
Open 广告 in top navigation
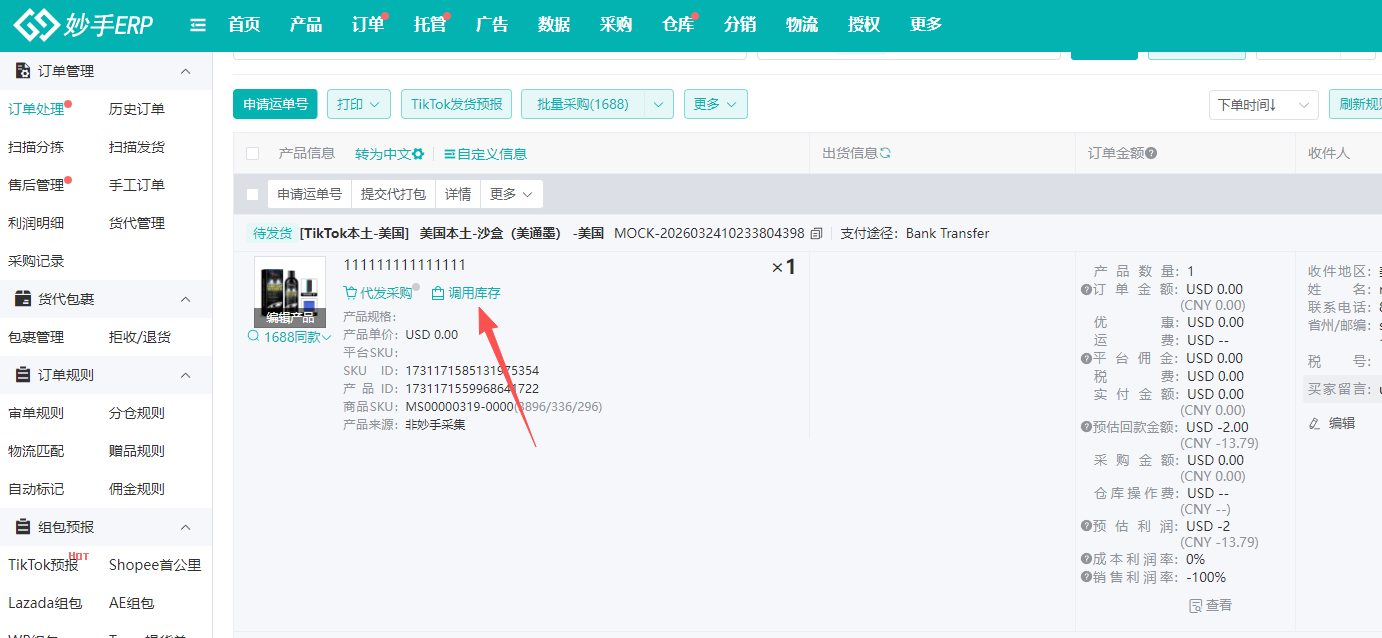coord(492,25)
